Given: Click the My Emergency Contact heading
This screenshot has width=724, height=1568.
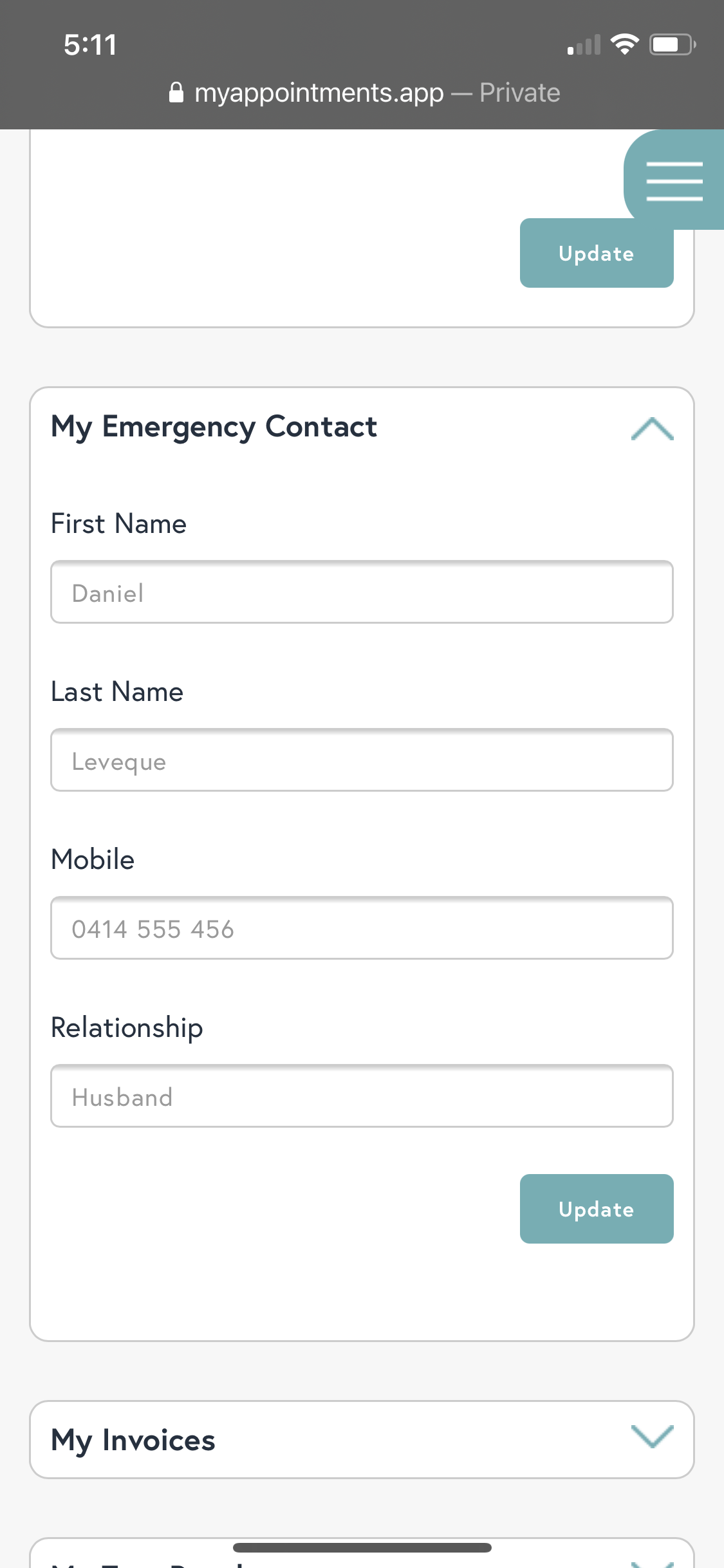Looking at the screenshot, I should click(x=214, y=427).
